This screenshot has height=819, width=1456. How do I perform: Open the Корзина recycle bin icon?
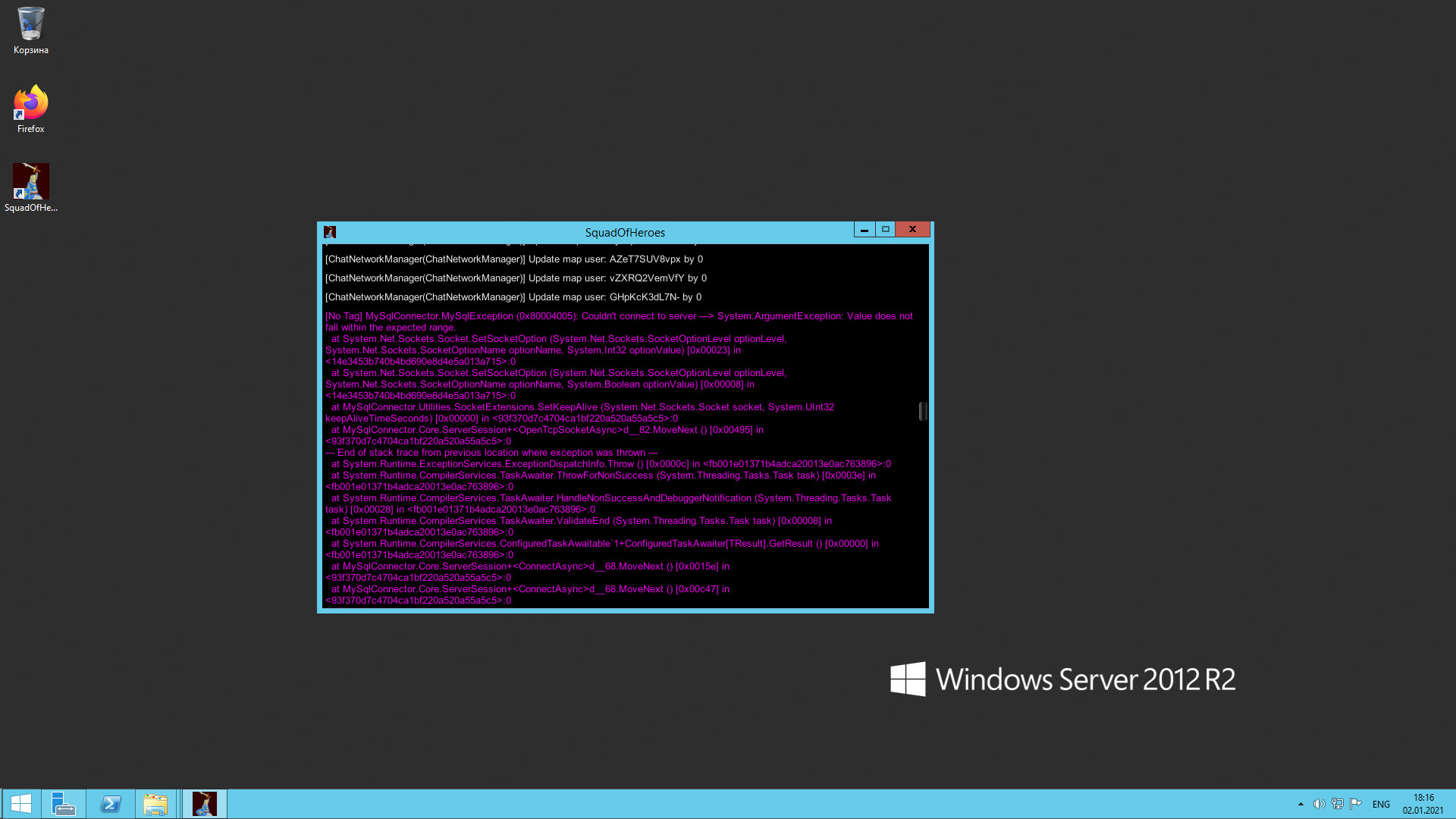pos(30,30)
